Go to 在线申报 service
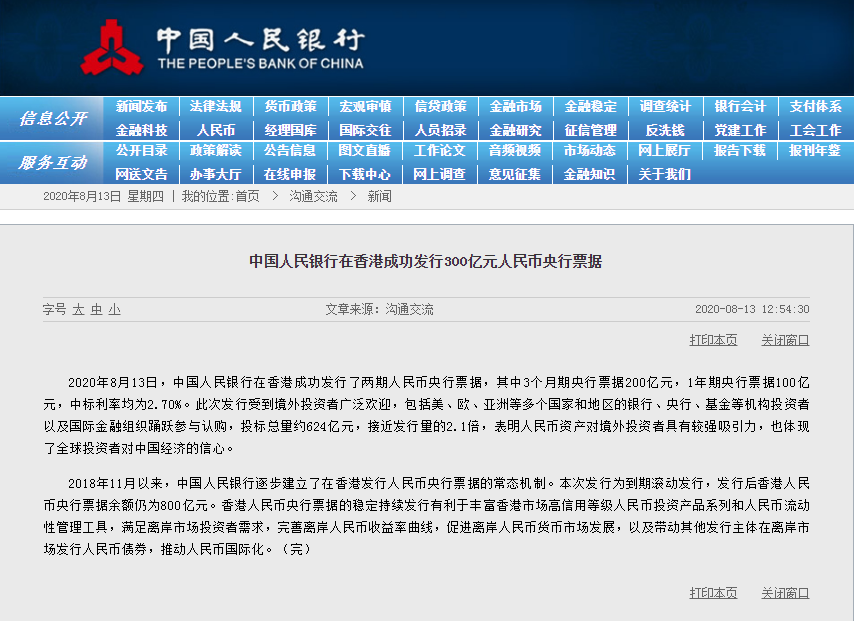The height and width of the screenshot is (621, 855). click(293, 173)
